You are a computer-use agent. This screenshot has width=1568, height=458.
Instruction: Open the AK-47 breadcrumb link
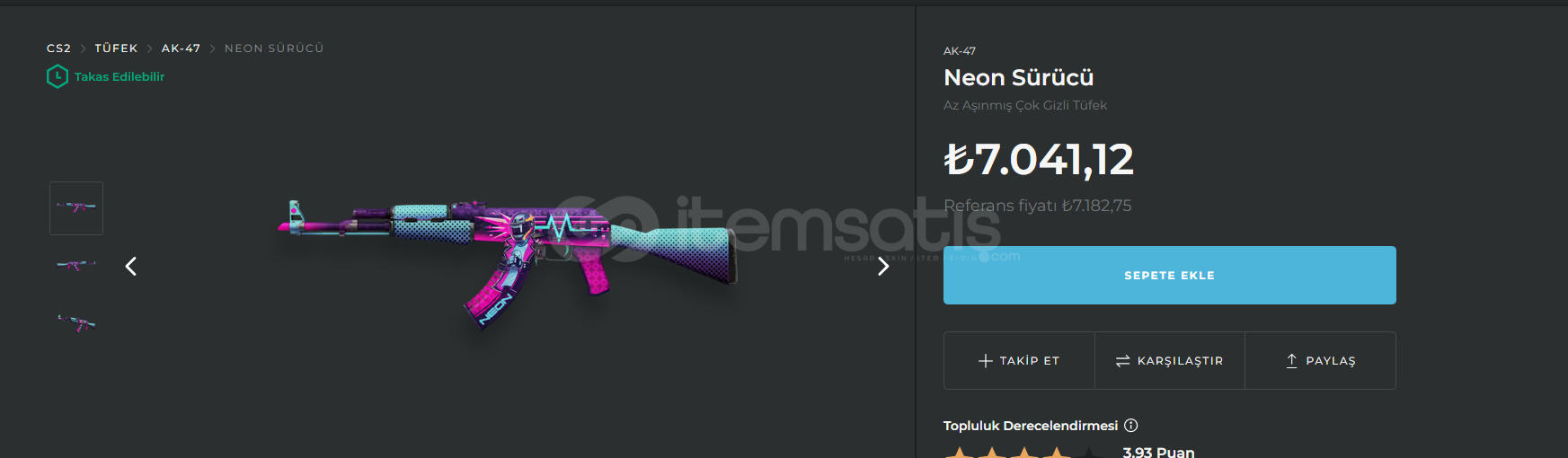coord(181,48)
